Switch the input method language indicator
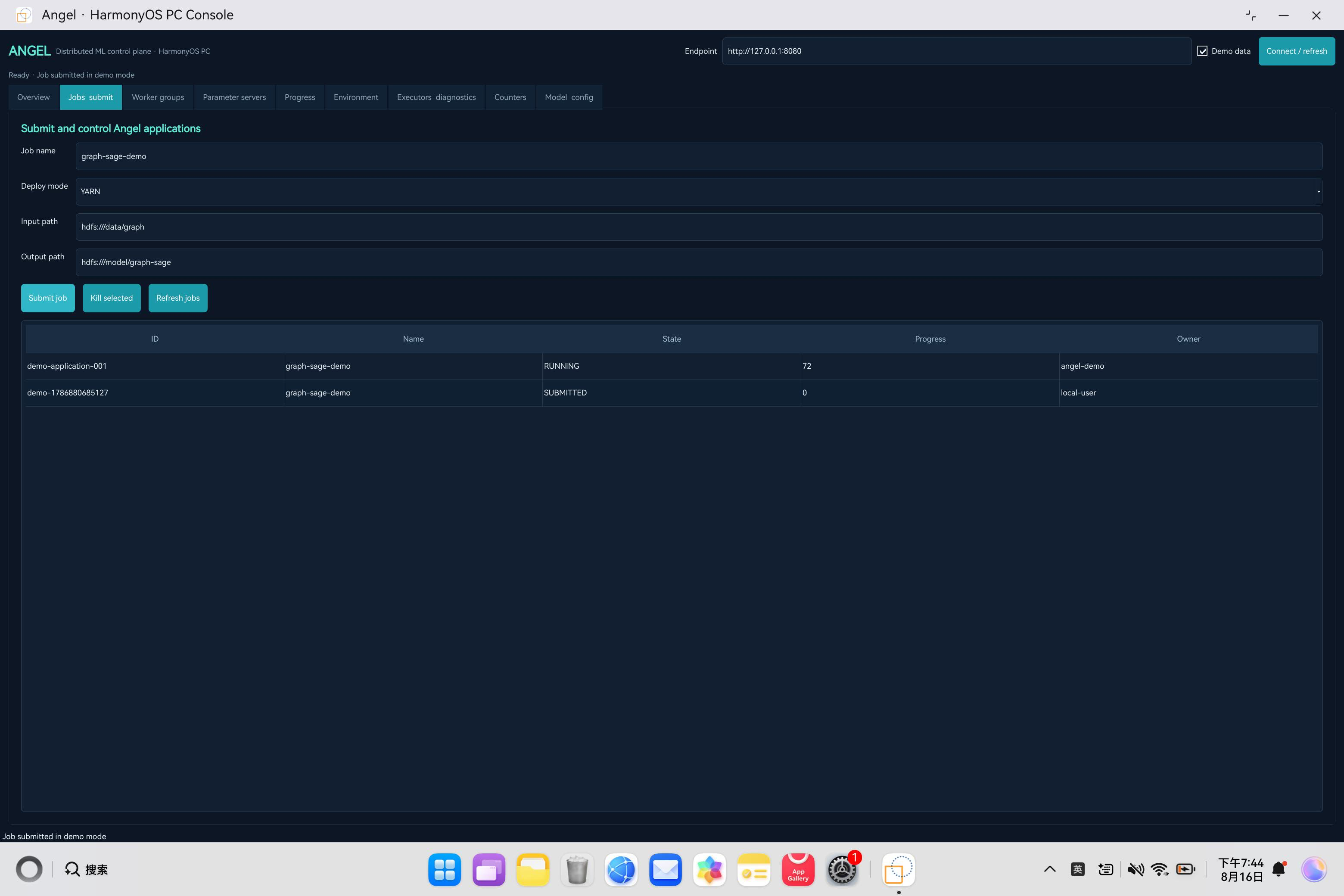 coord(1078,870)
